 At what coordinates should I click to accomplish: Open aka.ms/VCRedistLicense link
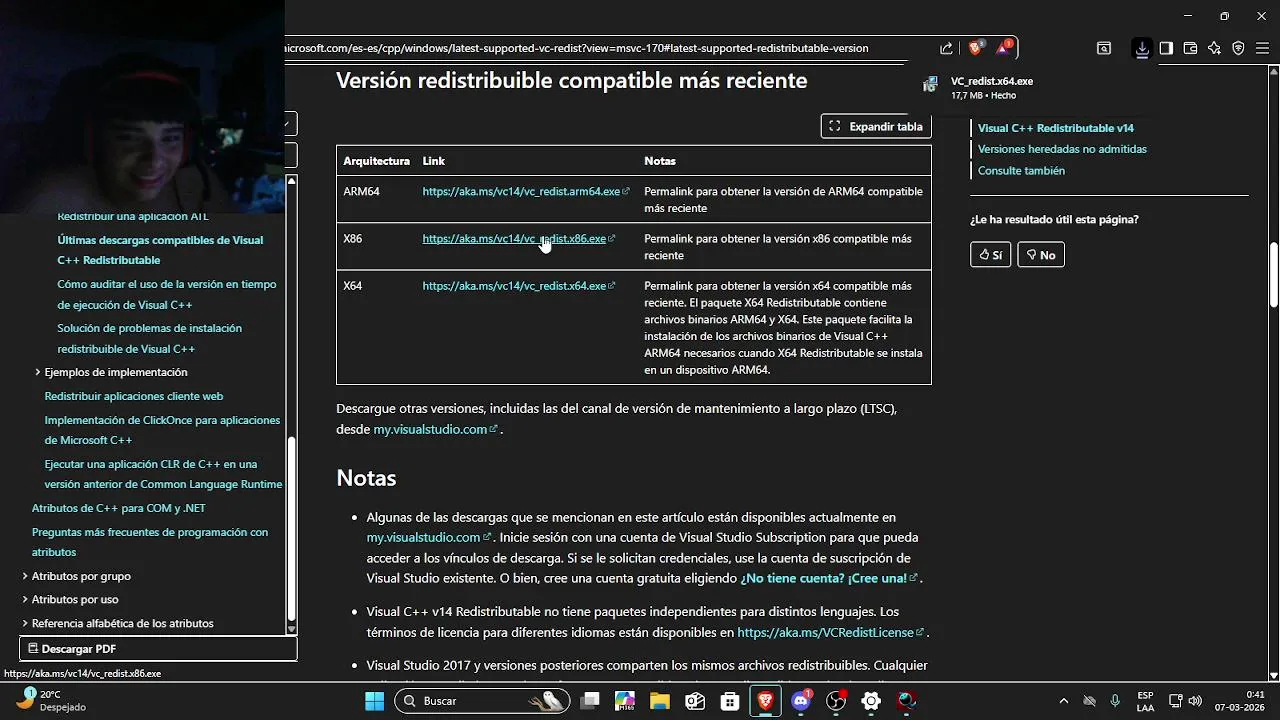click(x=831, y=632)
